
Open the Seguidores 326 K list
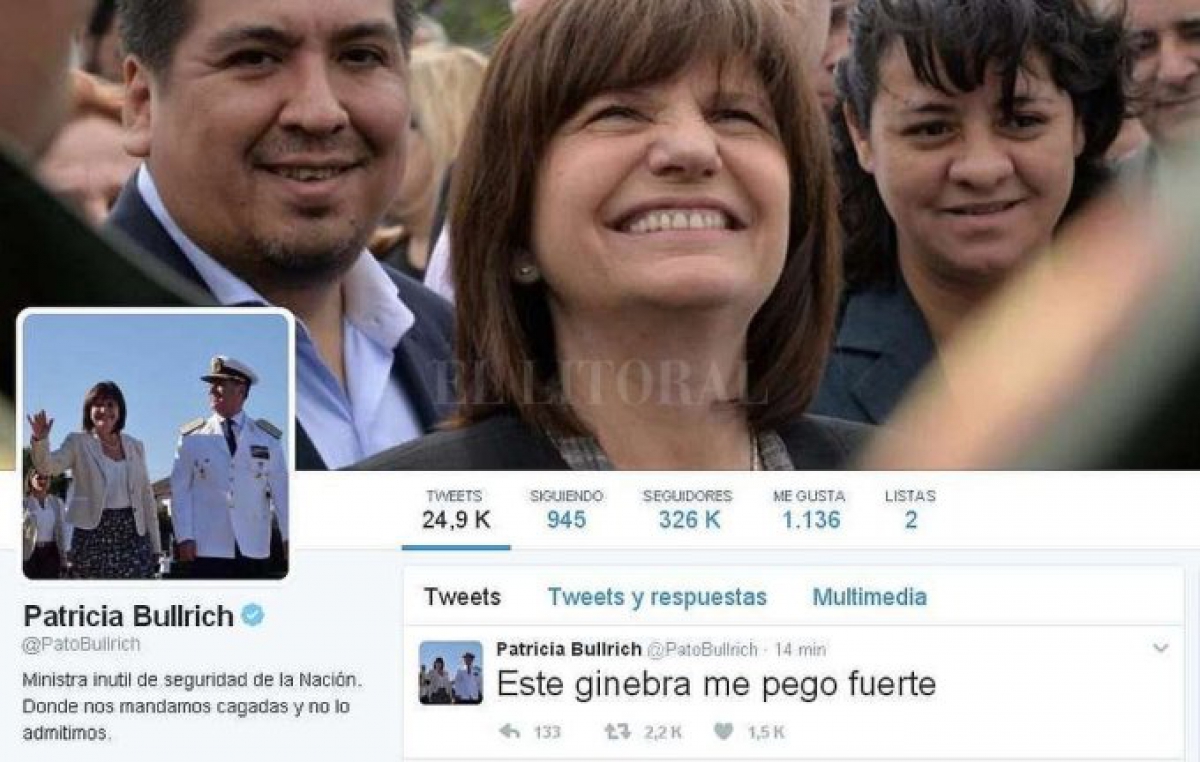coord(687,510)
